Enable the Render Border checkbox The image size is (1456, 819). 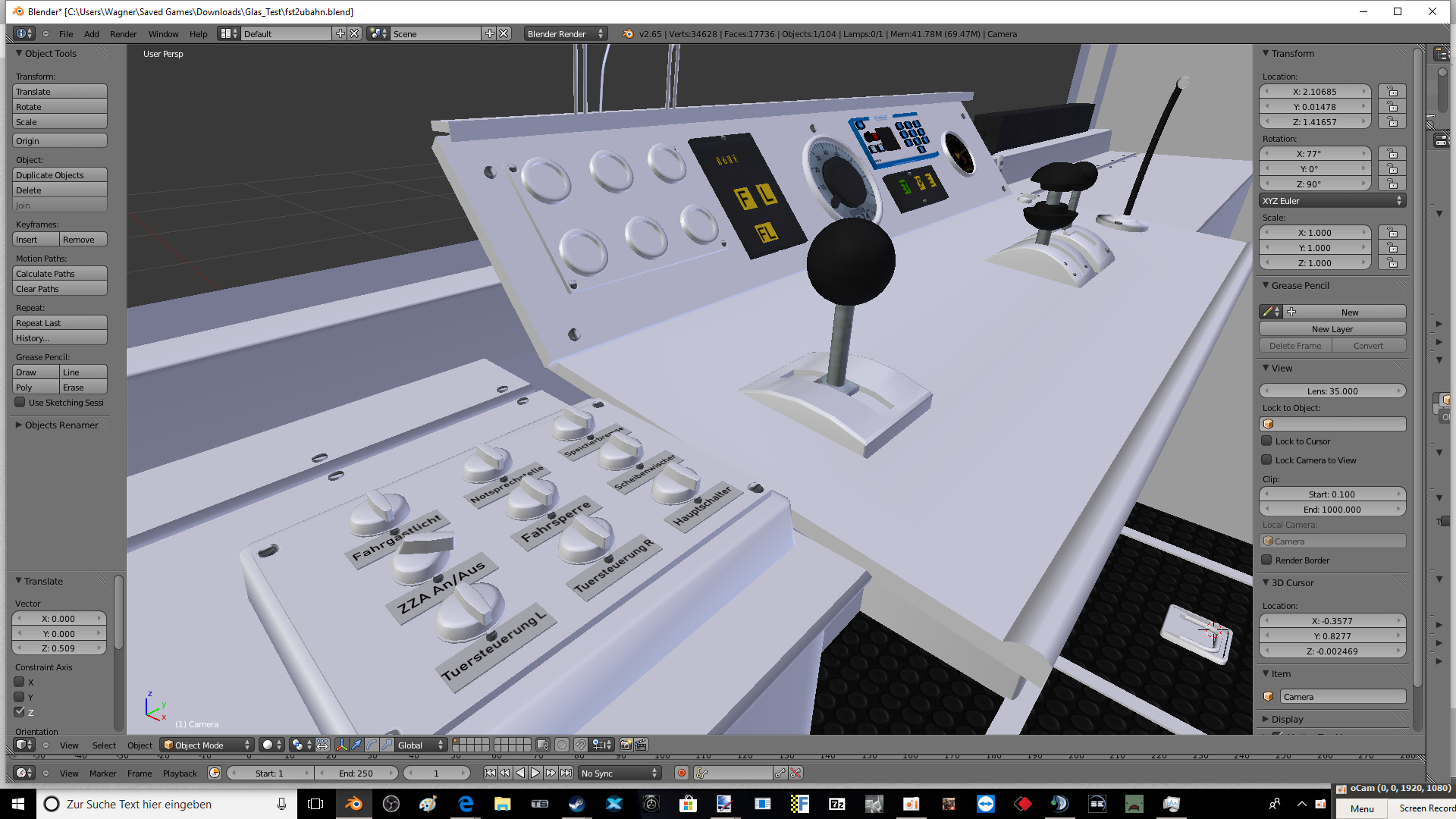1266,560
